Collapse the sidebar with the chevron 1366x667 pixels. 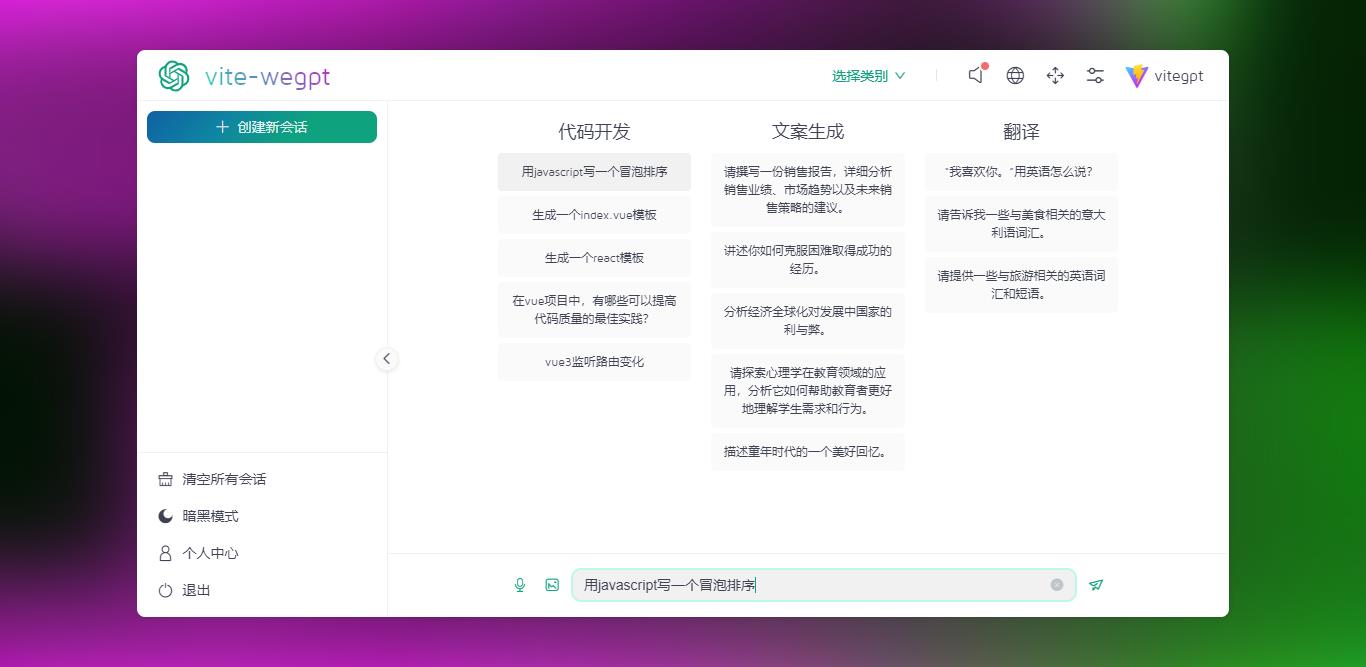click(x=387, y=359)
